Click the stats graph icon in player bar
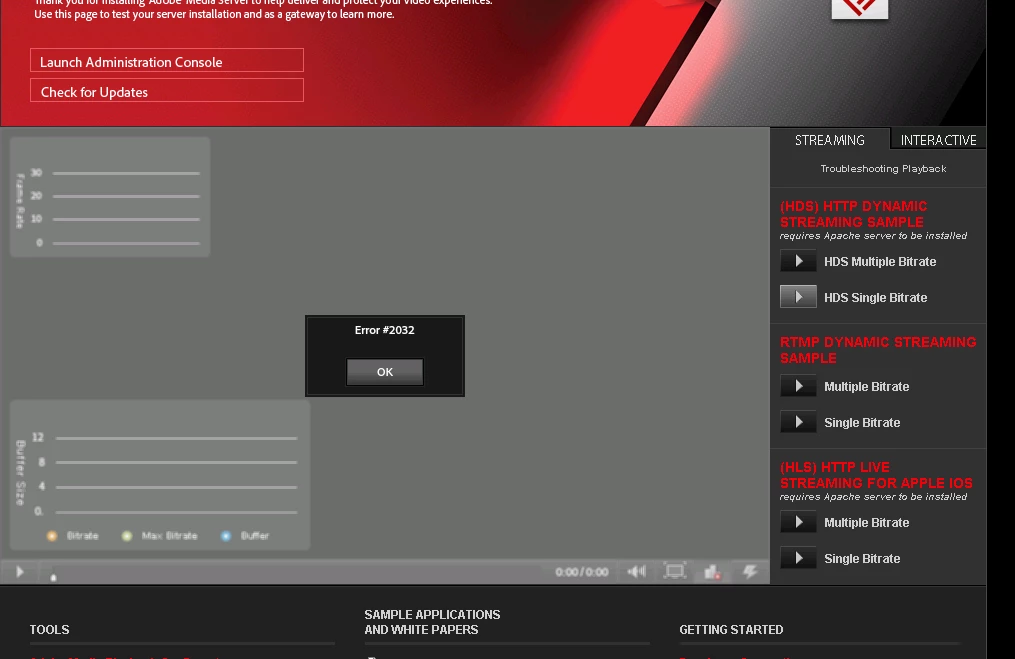 pyautogui.click(x=712, y=572)
